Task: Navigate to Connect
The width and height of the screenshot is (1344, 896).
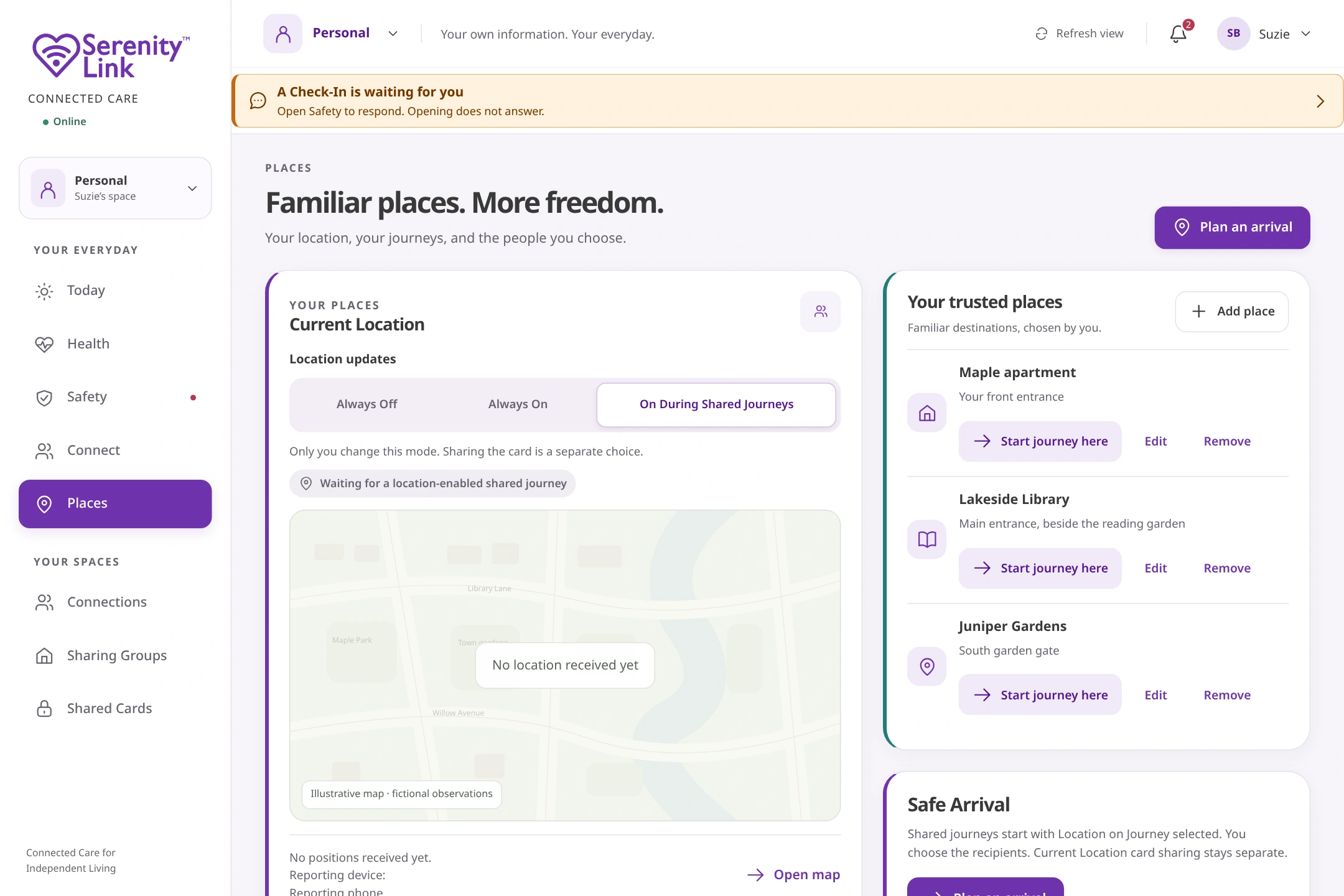Action: tap(115, 450)
